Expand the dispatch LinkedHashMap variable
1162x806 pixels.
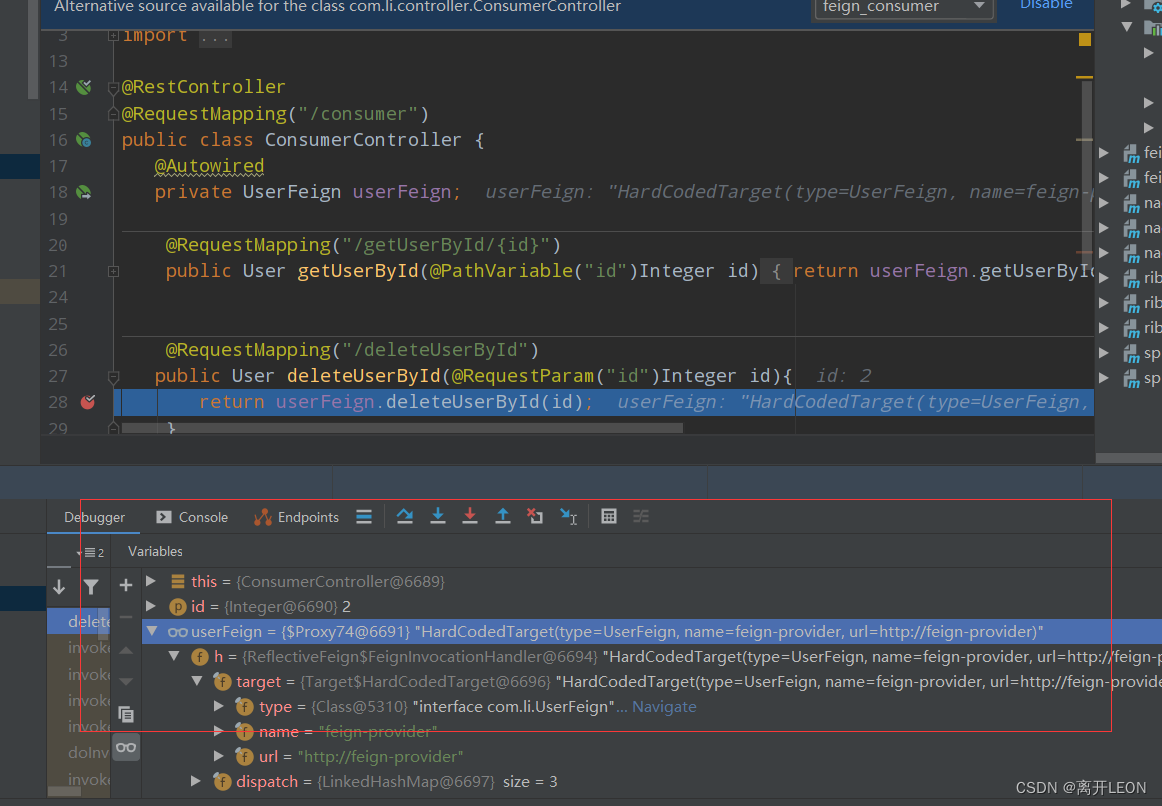(x=196, y=781)
